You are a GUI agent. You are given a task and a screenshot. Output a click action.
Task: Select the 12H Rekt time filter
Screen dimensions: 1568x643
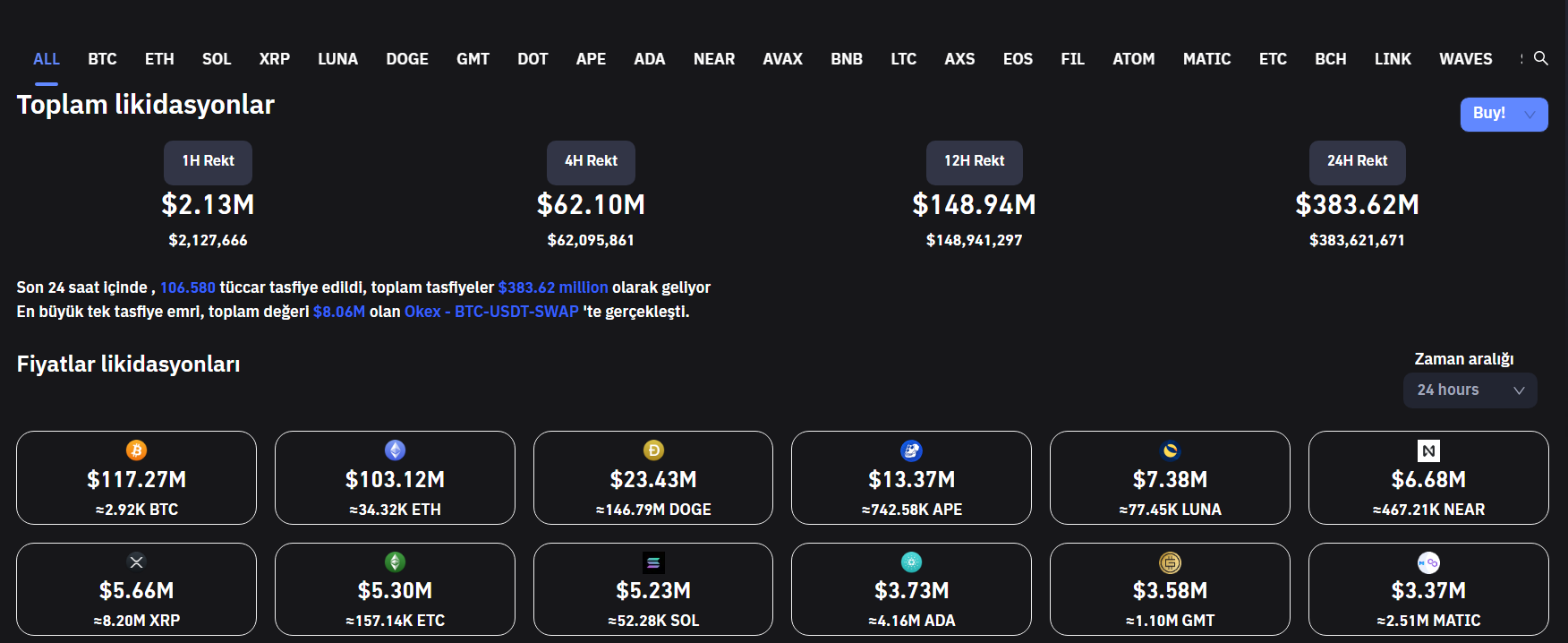(974, 161)
